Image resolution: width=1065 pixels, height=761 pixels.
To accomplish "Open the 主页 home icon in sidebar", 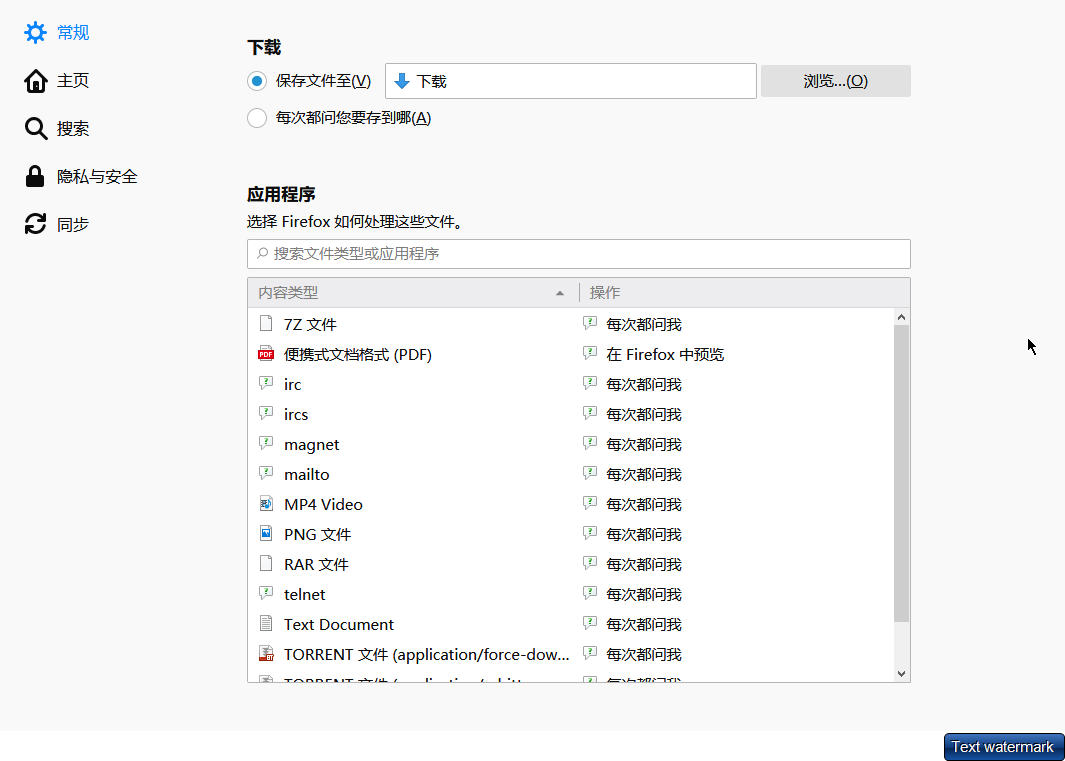I will coord(36,81).
